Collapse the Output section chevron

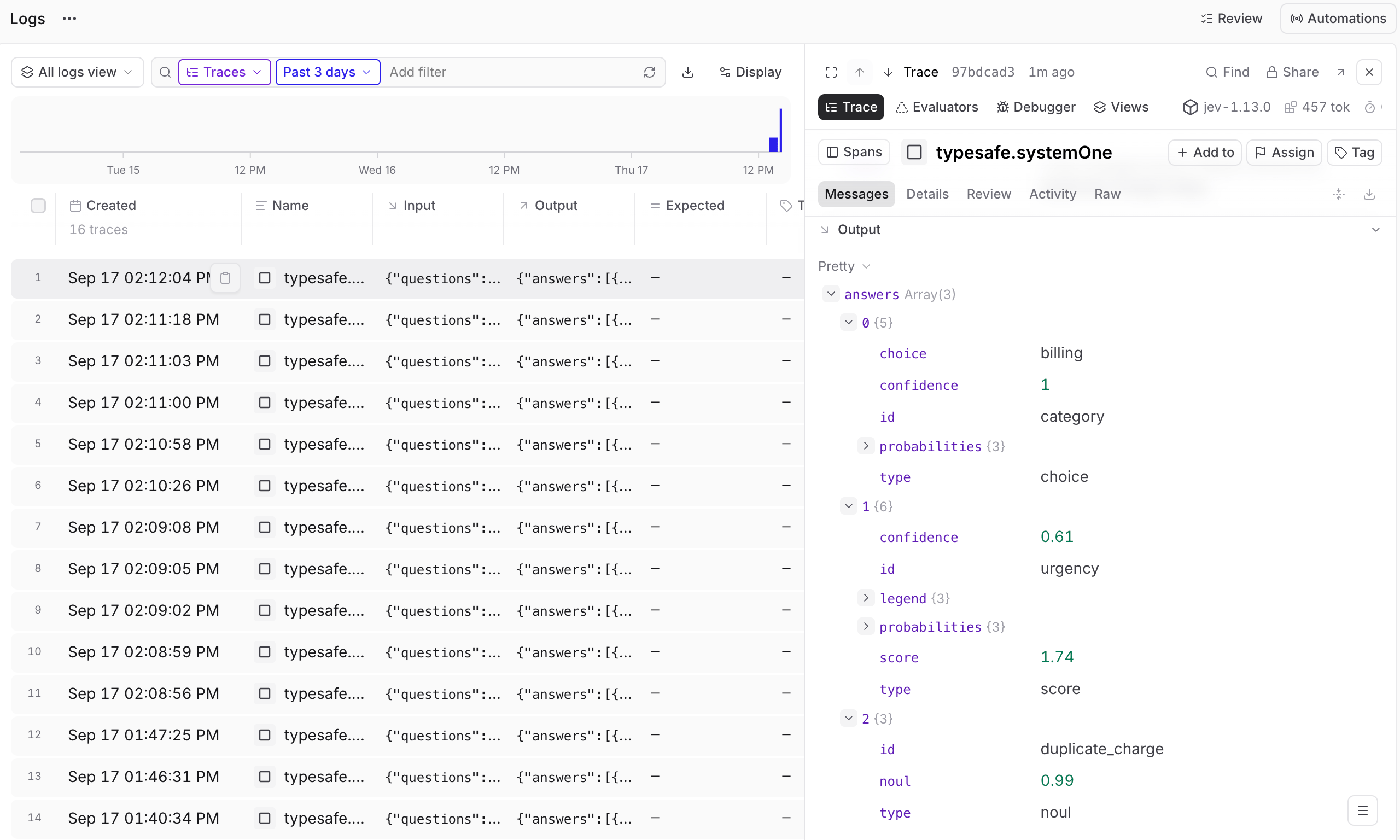[x=1376, y=230]
